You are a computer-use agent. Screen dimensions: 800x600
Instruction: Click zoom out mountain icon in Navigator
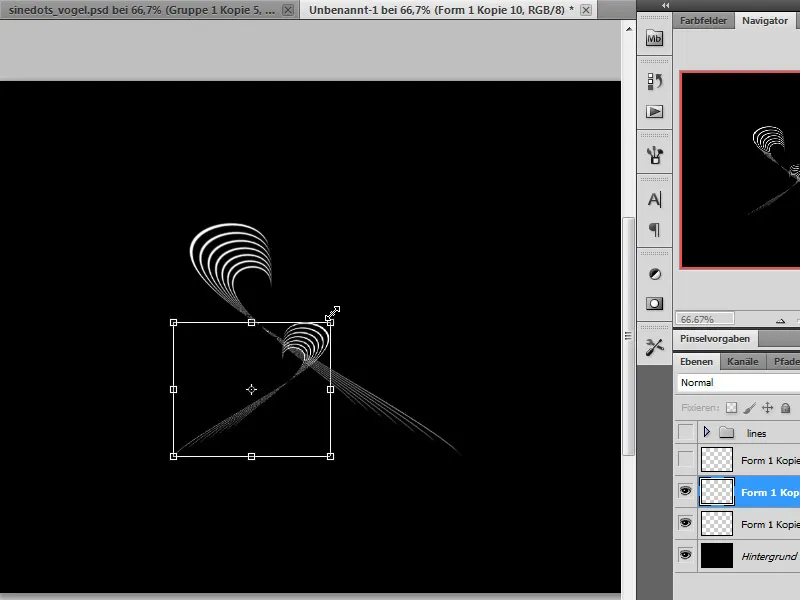781,320
